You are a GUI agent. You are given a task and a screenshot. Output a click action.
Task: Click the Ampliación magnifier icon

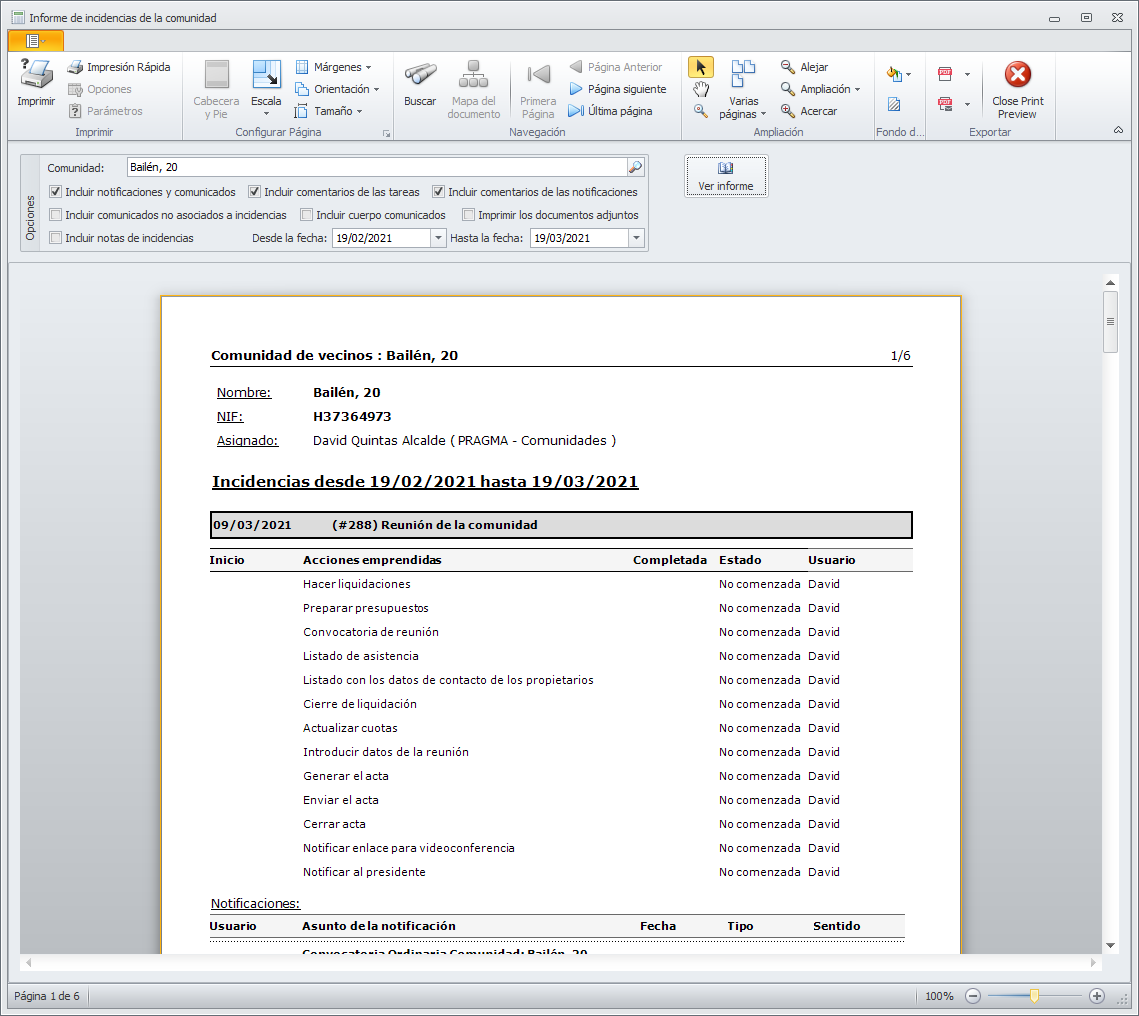[787, 89]
